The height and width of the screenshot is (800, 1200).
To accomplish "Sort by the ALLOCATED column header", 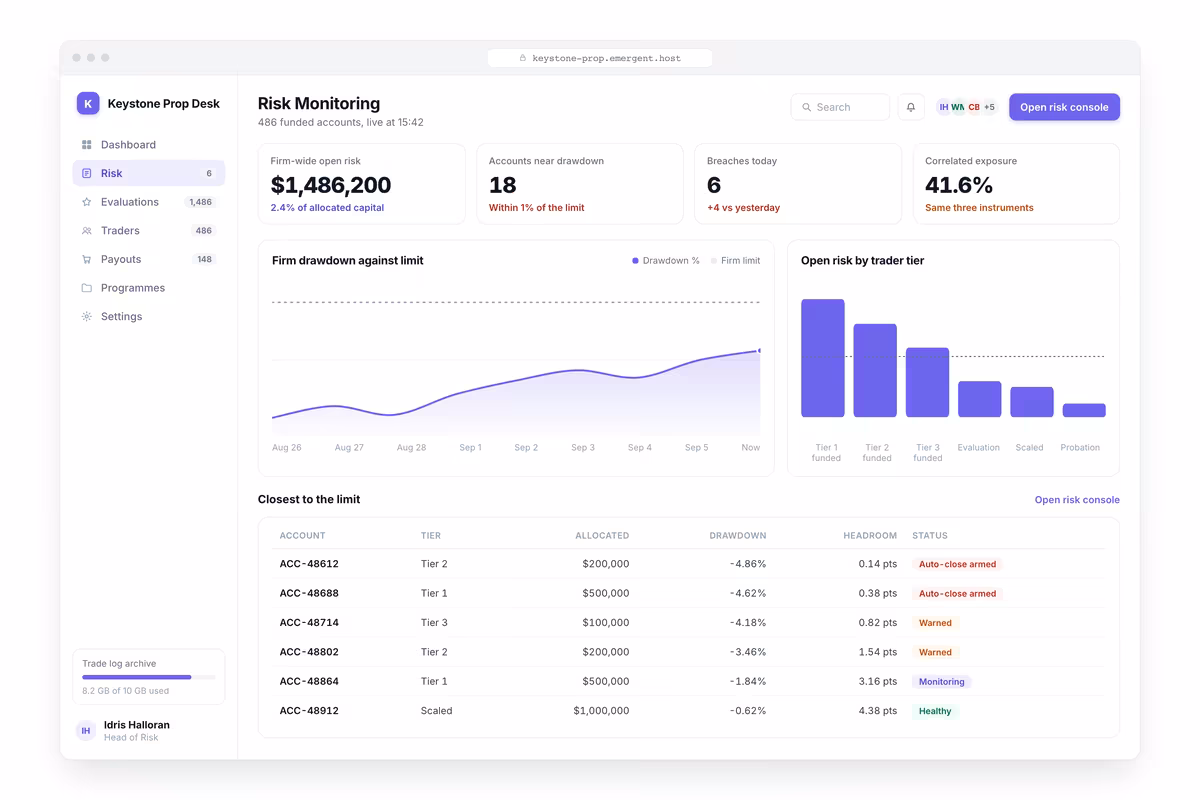I will 602,536.
